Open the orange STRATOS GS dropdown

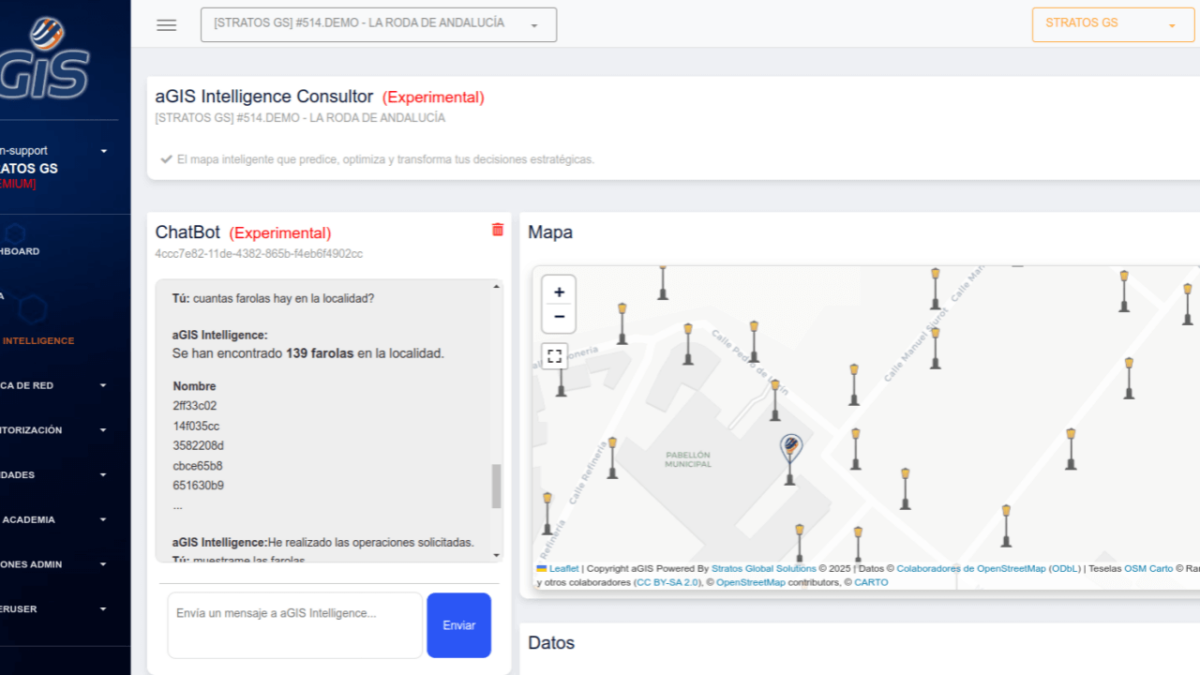pos(1113,24)
